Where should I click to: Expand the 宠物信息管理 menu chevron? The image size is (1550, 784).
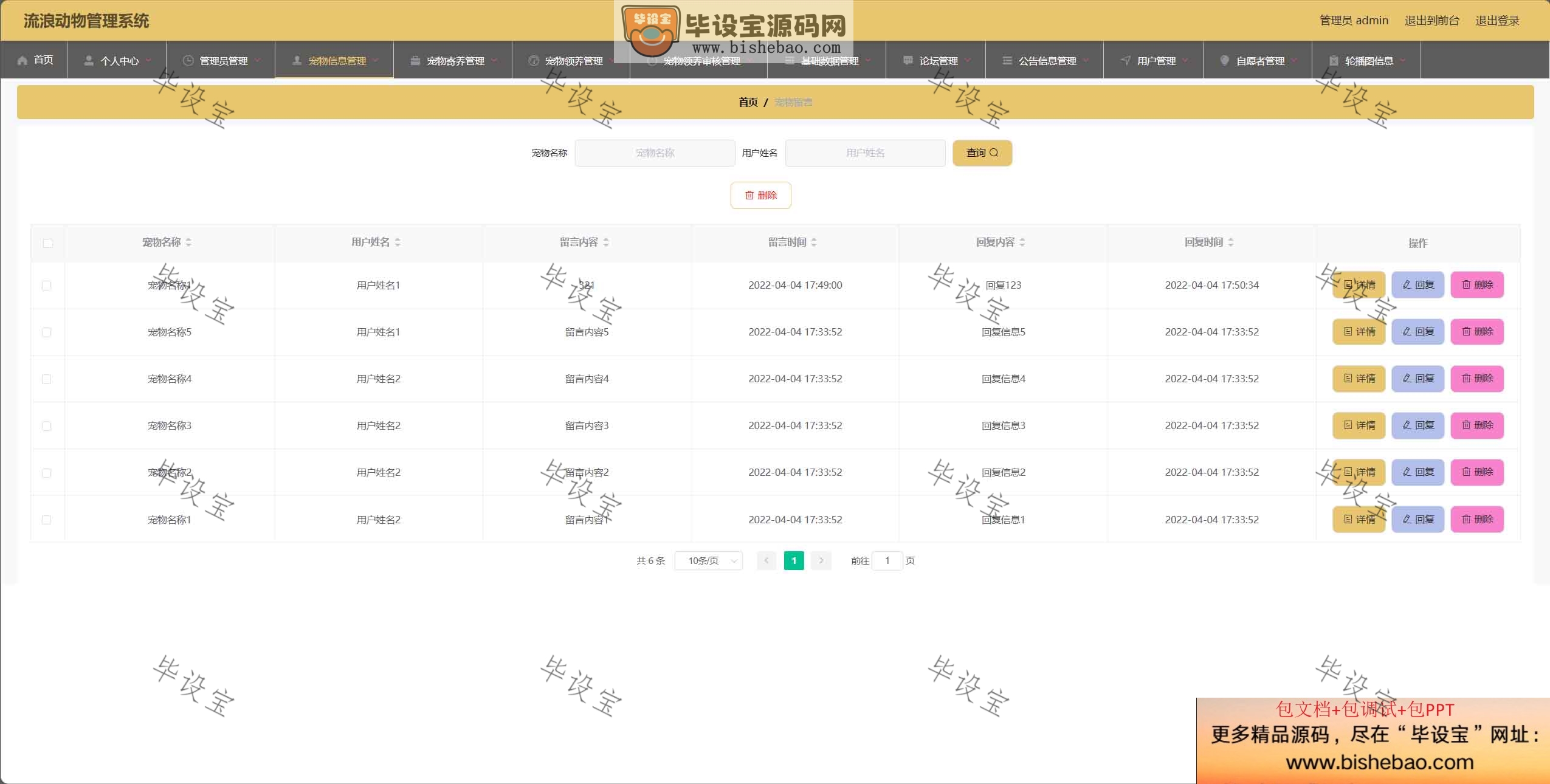(376, 60)
